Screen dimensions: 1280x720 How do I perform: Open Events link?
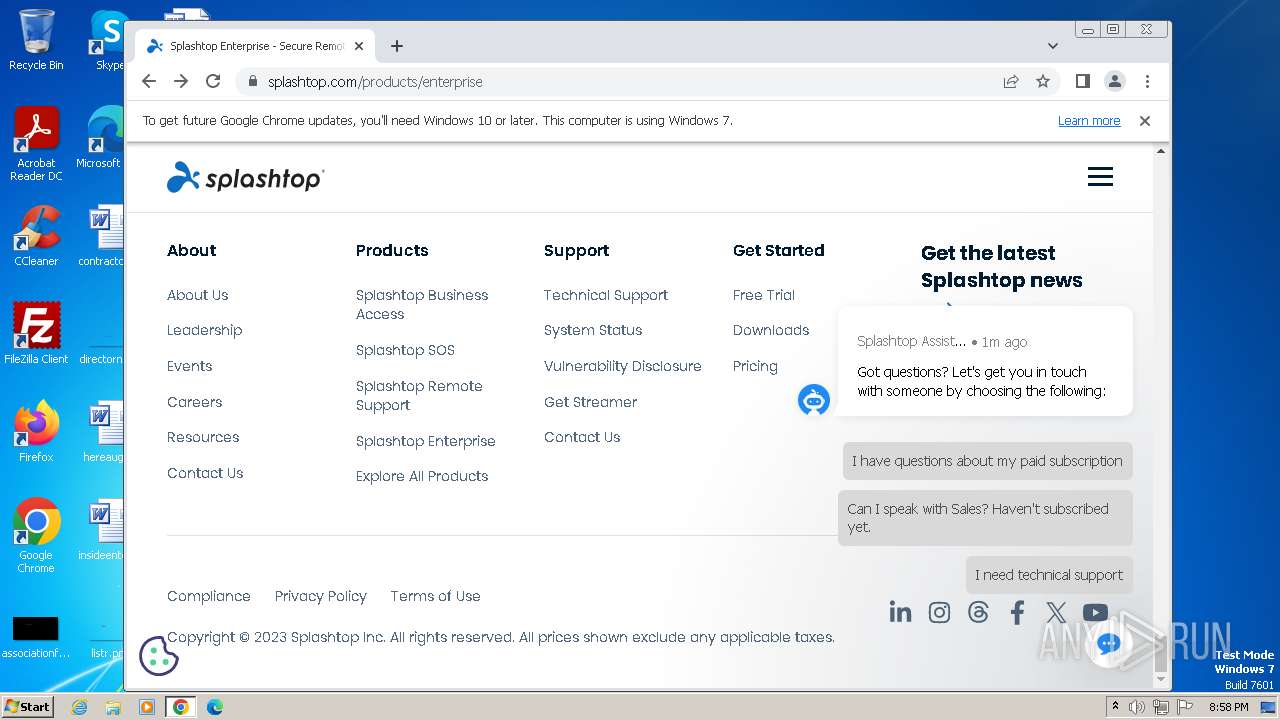pos(189,366)
